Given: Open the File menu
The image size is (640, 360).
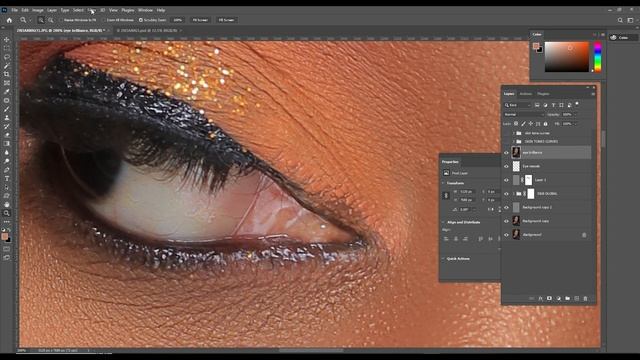Looking at the screenshot, I should coord(14,10).
